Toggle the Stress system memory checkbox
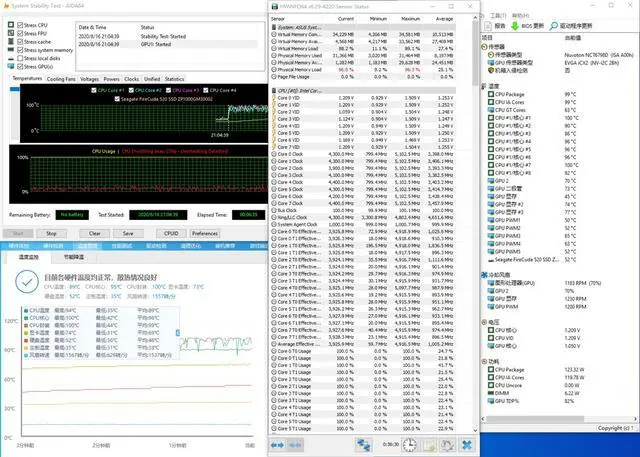640x457 pixels. [20, 50]
